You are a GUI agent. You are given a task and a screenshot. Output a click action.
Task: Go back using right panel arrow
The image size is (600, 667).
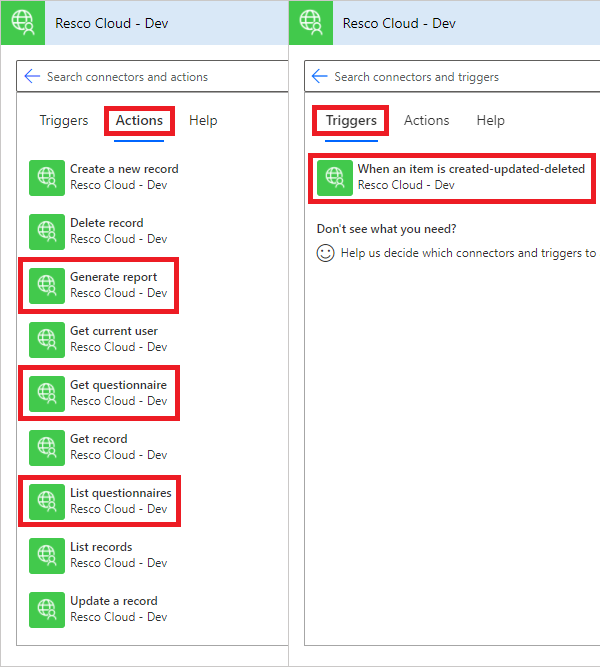pyautogui.click(x=320, y=77)
